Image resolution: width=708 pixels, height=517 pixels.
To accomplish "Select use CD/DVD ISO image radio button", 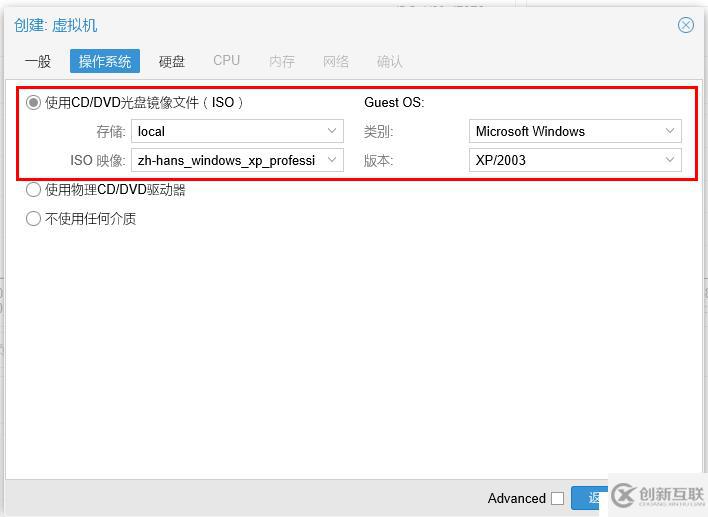I will pos(33,102).
